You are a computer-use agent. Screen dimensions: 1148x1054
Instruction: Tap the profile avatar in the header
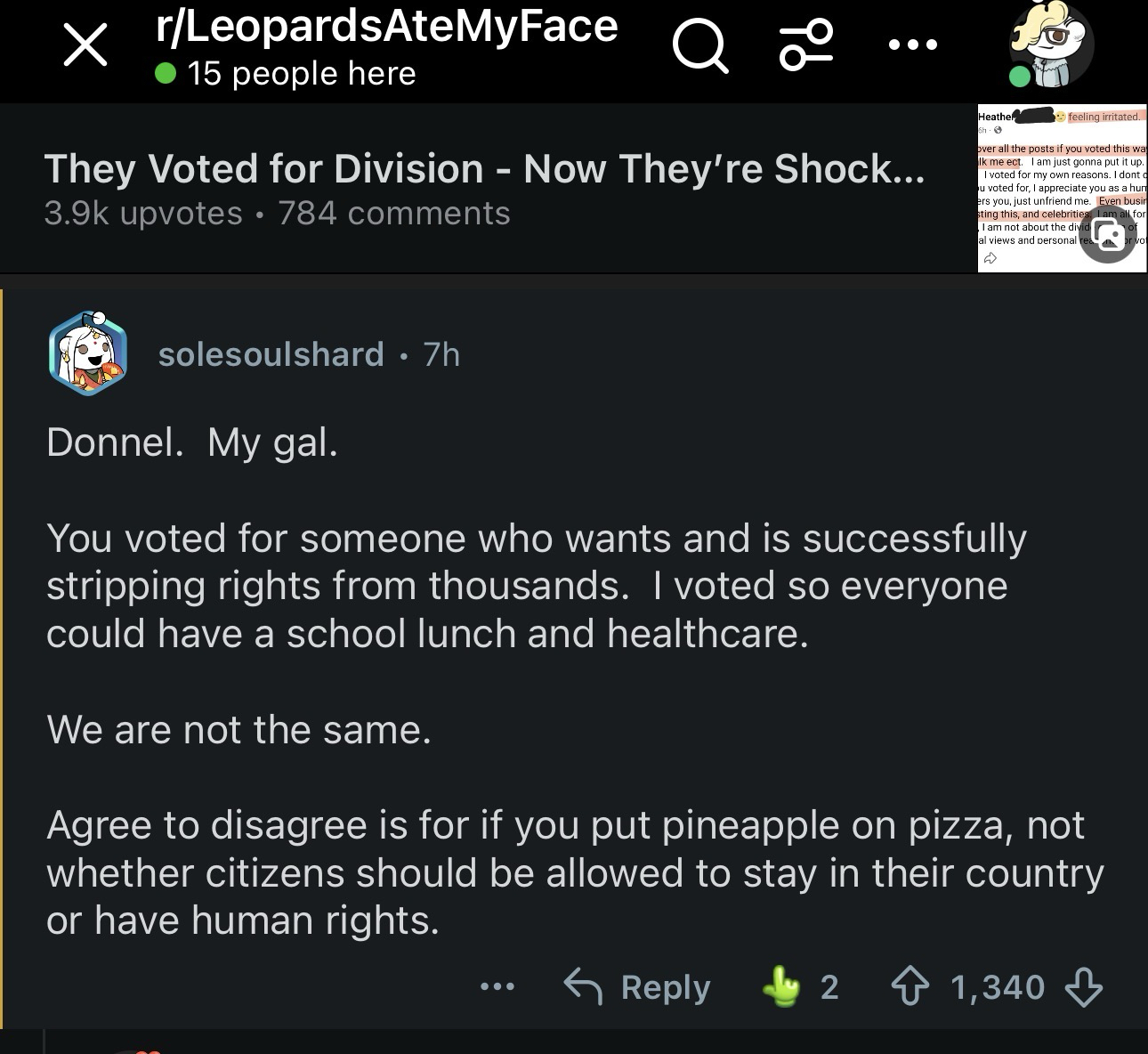tap(1052, 46)
